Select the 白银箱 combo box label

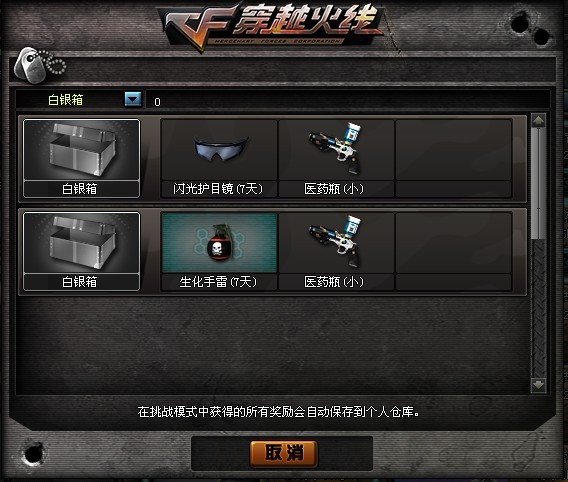(x=66, y=100)
